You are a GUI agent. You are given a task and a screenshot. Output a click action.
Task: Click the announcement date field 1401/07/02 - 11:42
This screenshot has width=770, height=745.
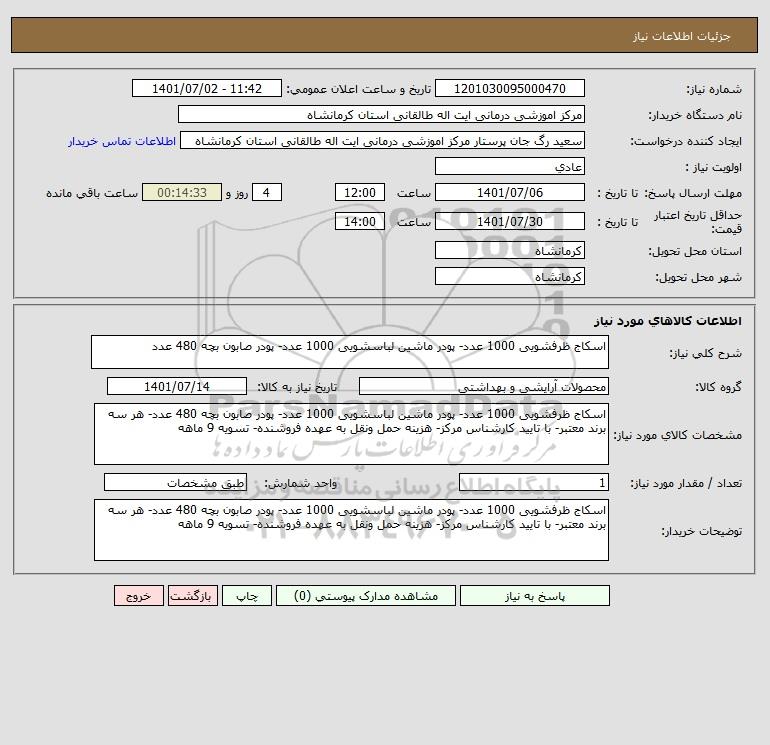click(x=207, y=88)
